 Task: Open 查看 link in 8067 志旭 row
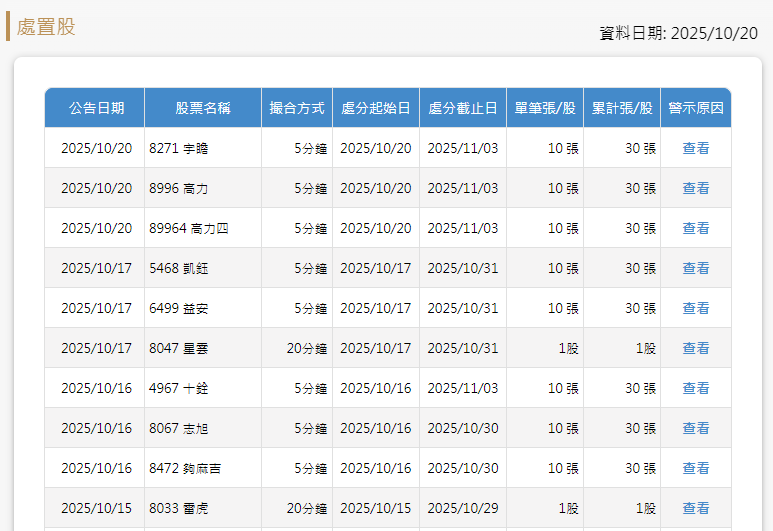(695, 428)
